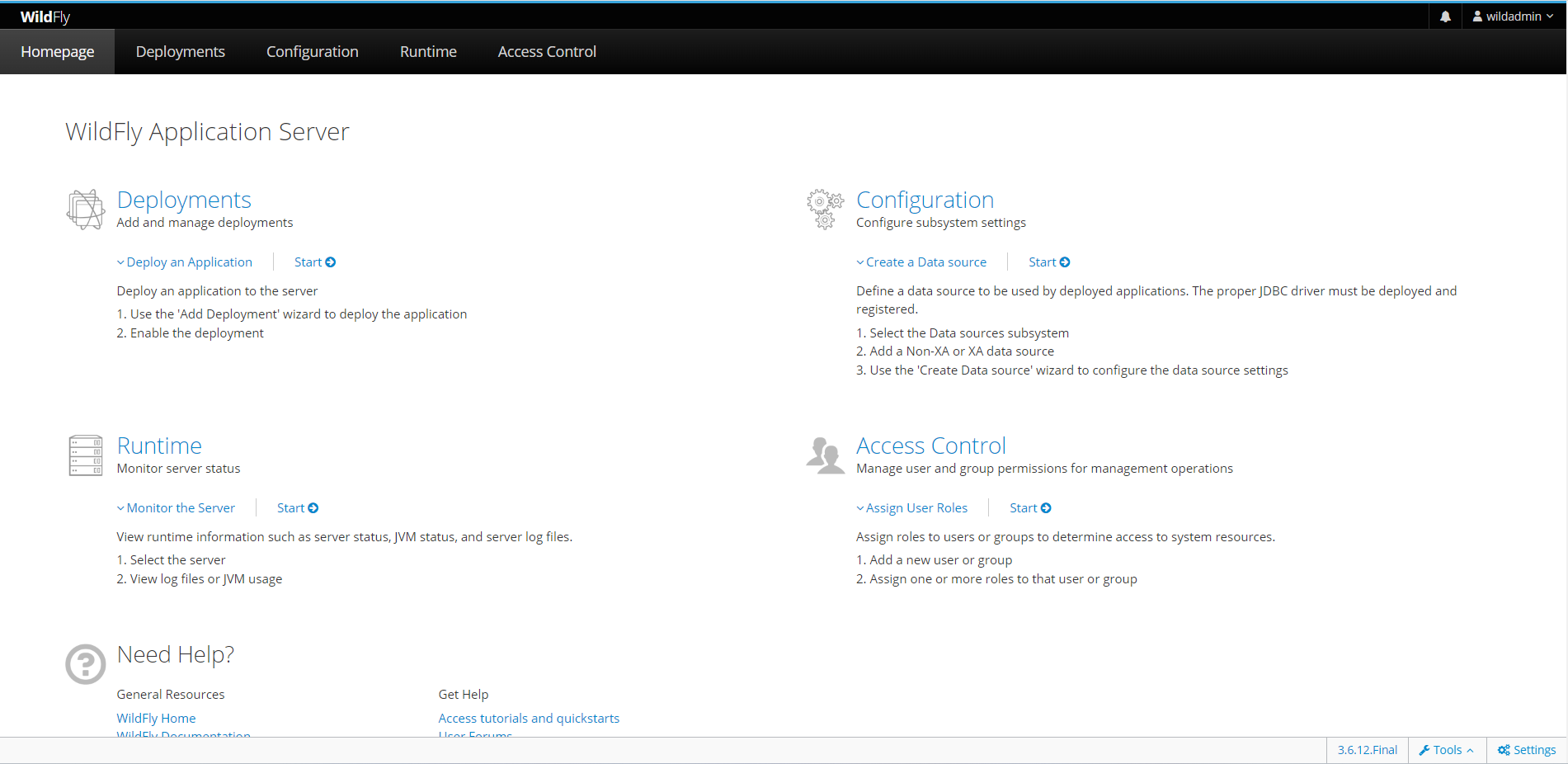Click 'Add a Non-XA or XA data source' step
1568x764 pixels.
point(962,351)
